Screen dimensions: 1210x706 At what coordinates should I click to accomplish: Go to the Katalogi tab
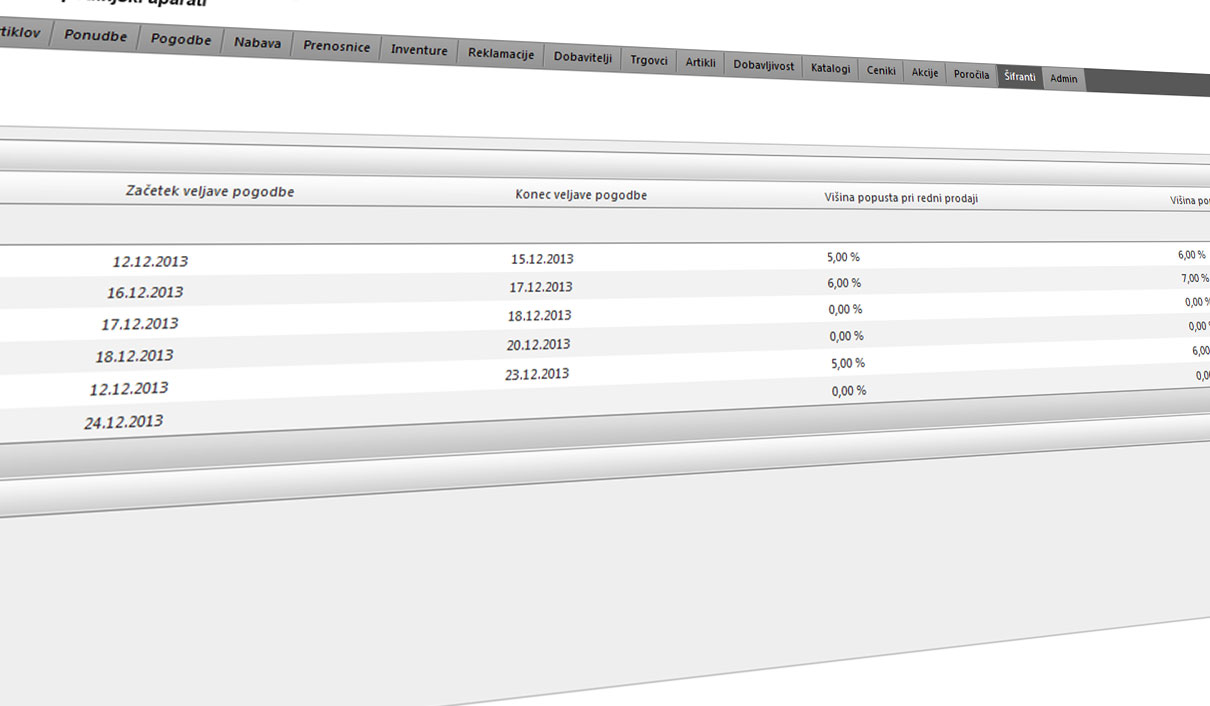[830, 69]
